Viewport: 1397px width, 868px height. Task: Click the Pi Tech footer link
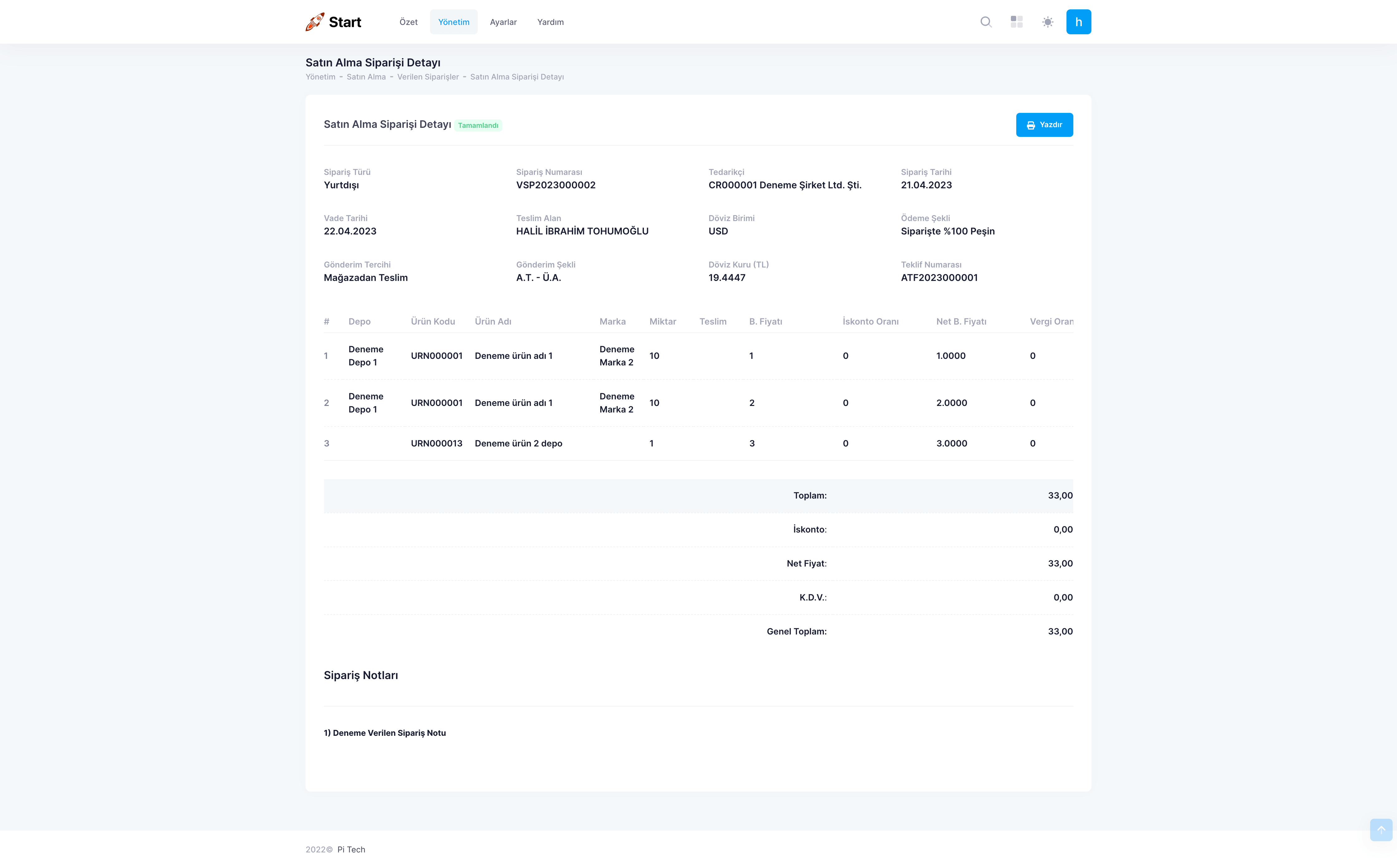coord(351,849)
